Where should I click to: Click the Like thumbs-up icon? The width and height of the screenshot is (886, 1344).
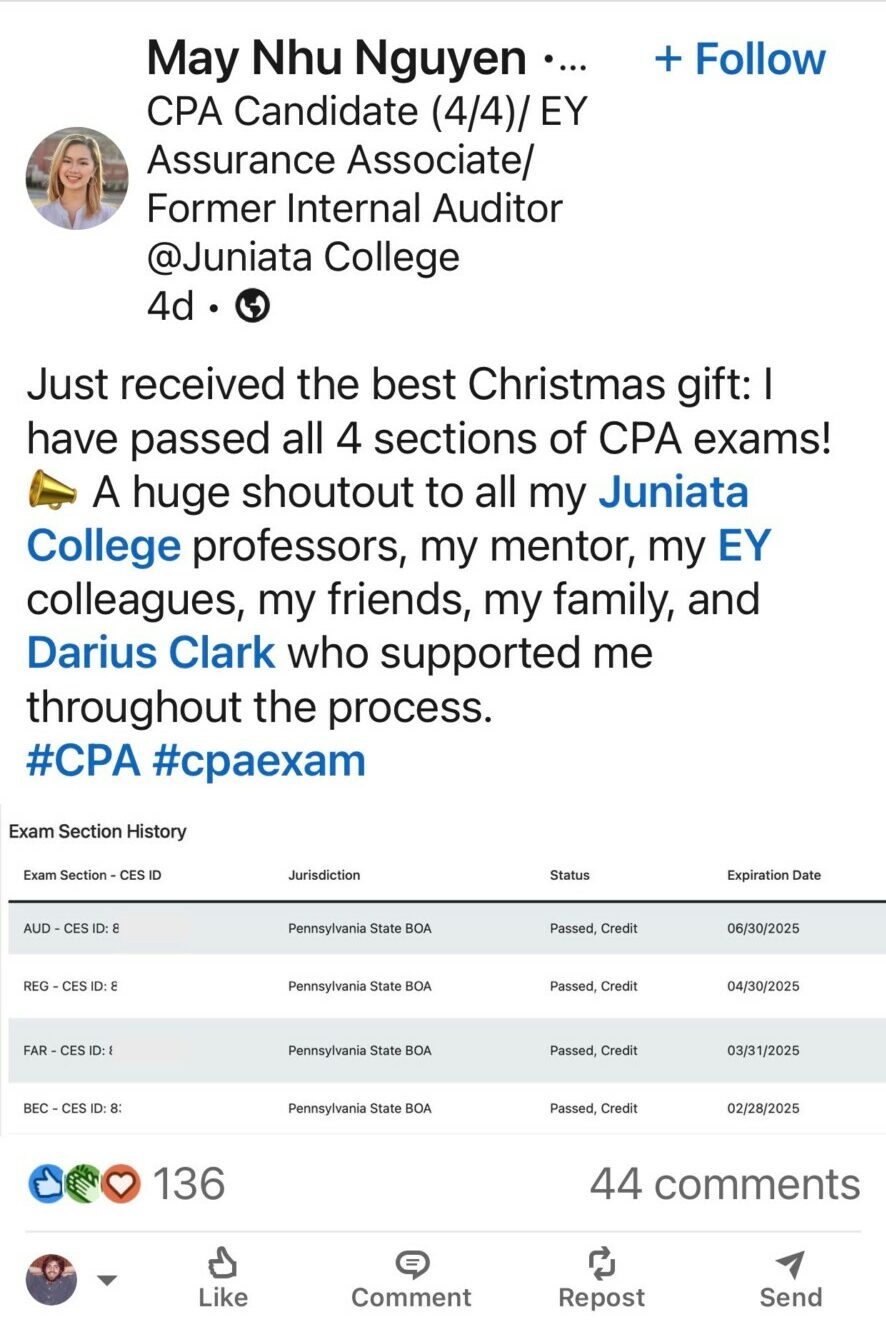click(222, 1264)
